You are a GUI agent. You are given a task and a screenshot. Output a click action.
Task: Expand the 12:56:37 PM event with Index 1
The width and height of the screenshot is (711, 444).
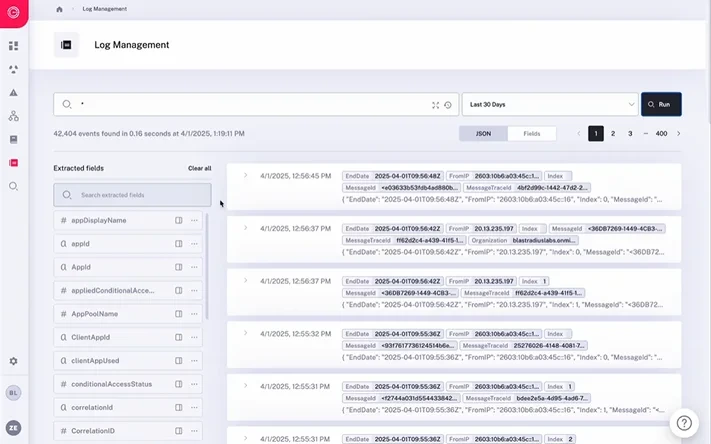coord(245,281)
